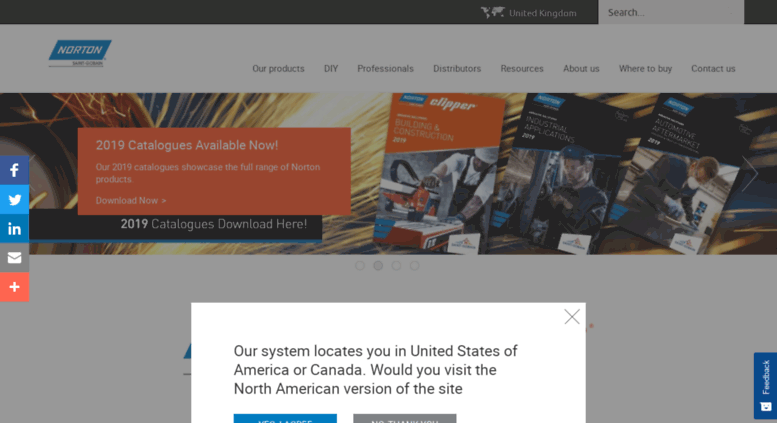The height and width of the screenshot is (423, 777).
Task: Open the Distributors menu
Action: [x=457, y=69]
